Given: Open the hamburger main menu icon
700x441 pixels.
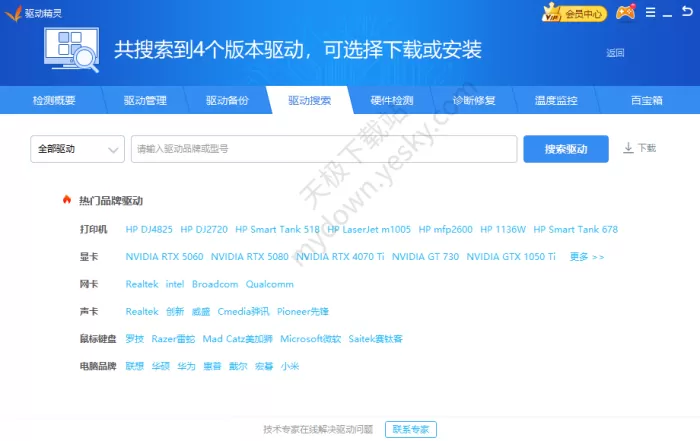Looking at the screenshot, I should [x=650, y=12].
